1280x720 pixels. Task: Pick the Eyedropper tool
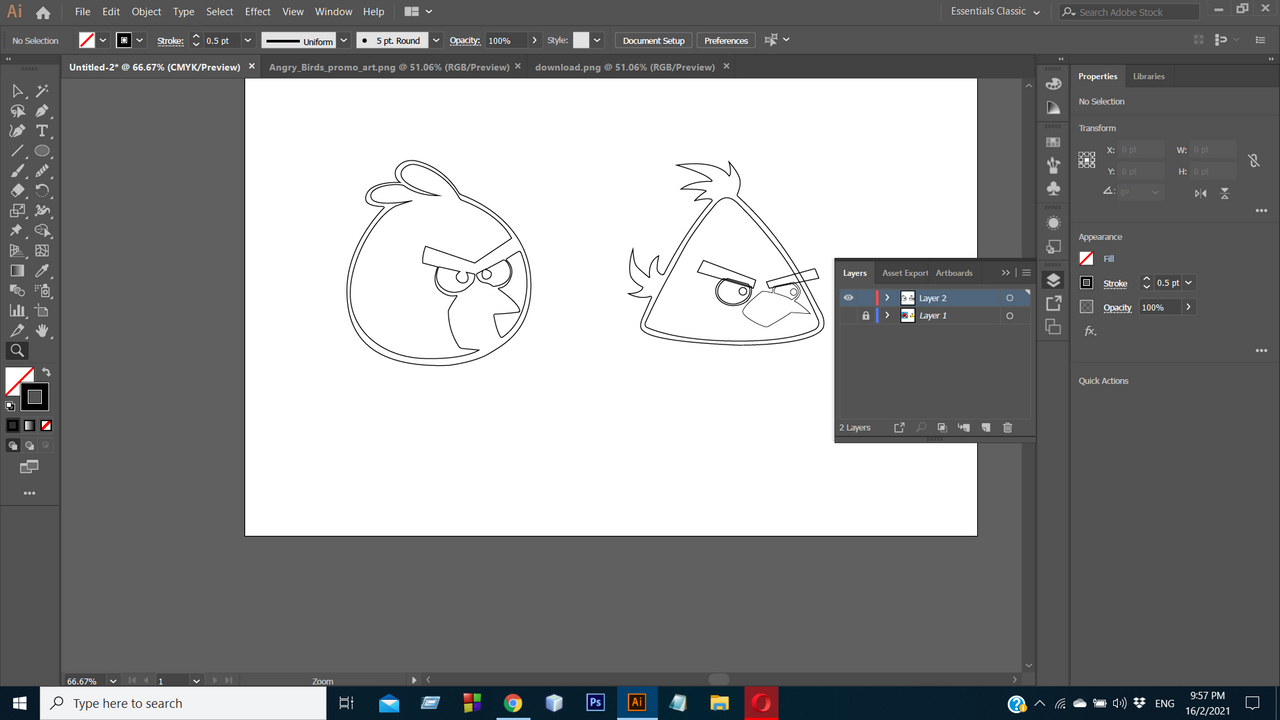42,271
